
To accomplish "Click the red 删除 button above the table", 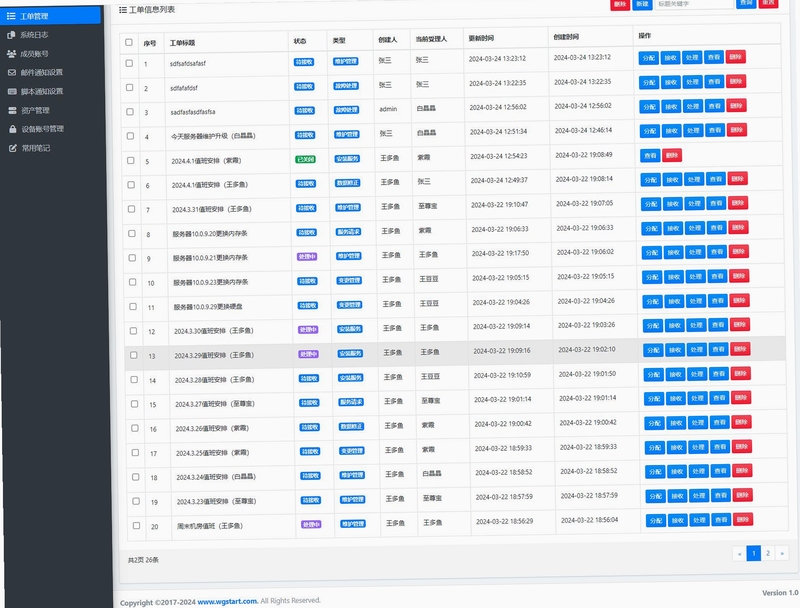I will pyautogui.click(x=620, y=4).
